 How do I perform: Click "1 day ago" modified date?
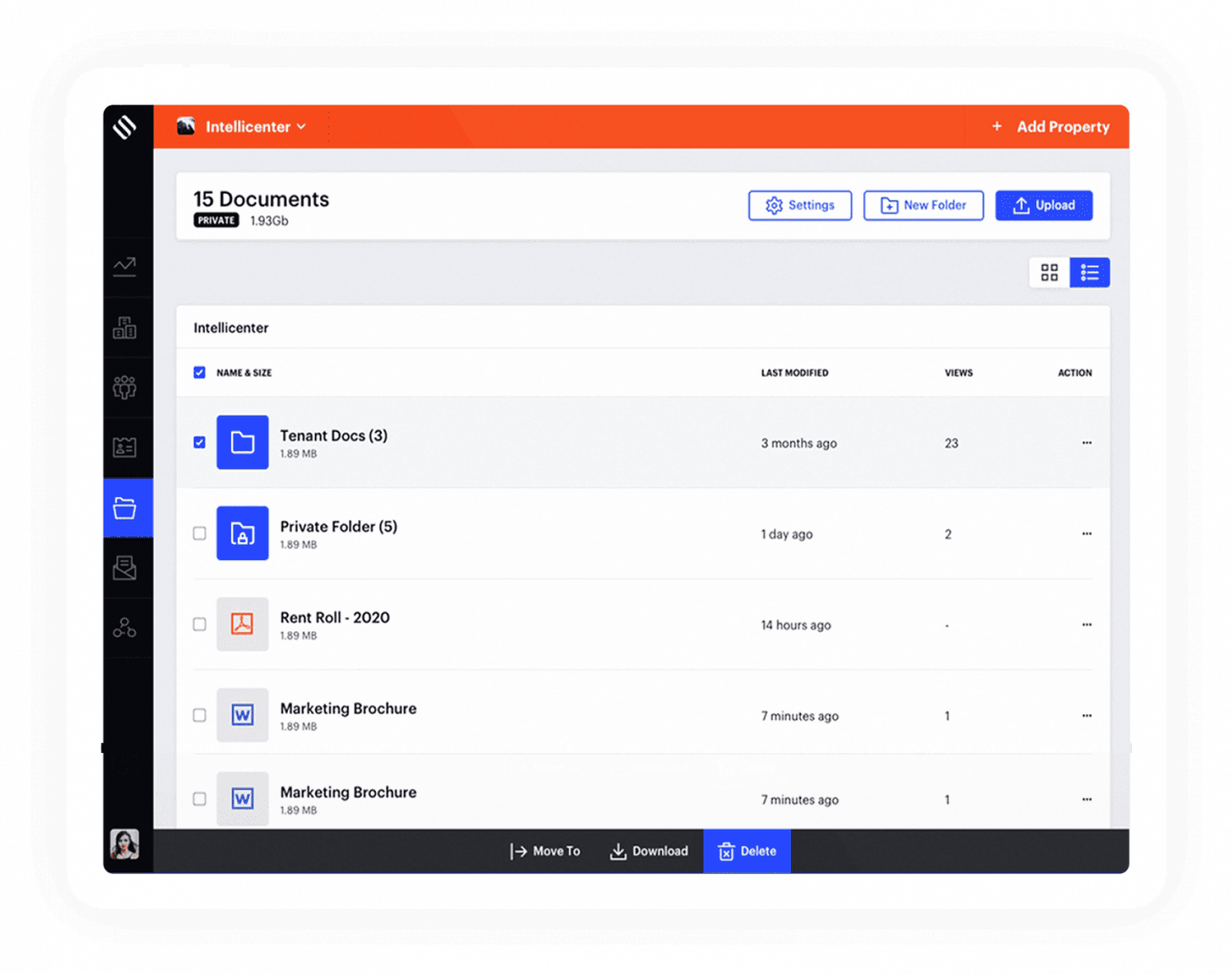(x=786, y=535)
